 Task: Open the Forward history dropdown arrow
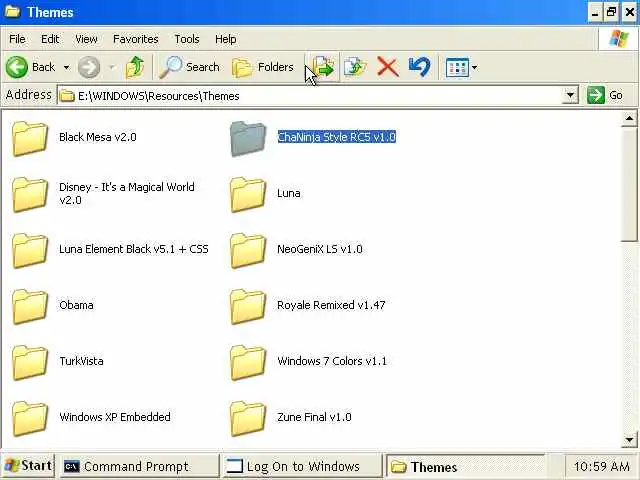click(111, 67)
